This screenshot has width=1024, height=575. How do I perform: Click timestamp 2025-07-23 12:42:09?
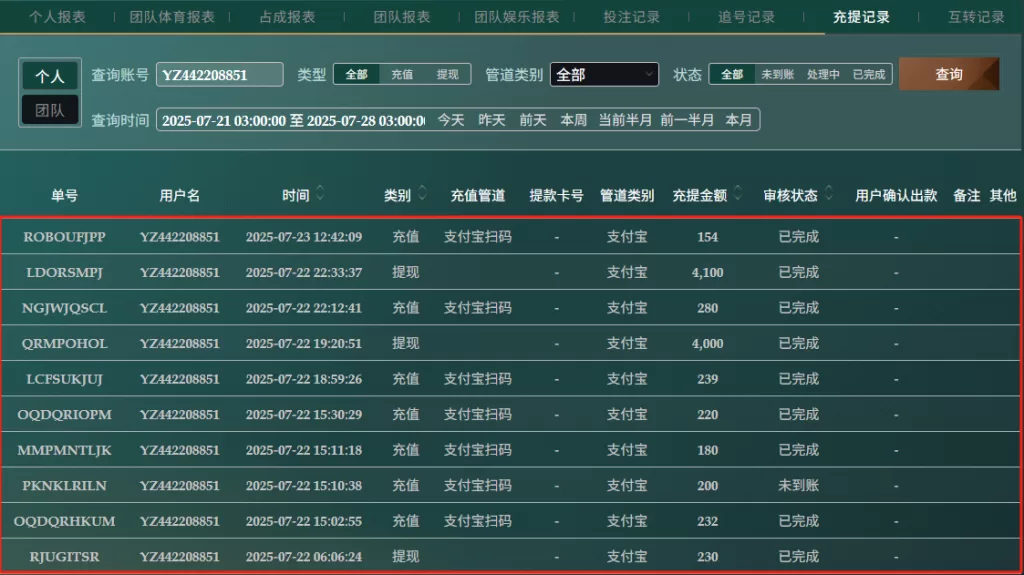pos(304,237)
